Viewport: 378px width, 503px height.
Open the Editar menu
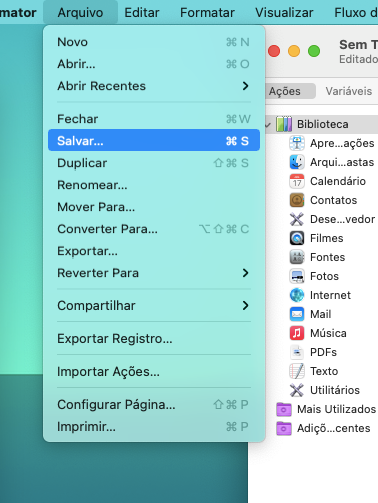(x=142, y=12)
